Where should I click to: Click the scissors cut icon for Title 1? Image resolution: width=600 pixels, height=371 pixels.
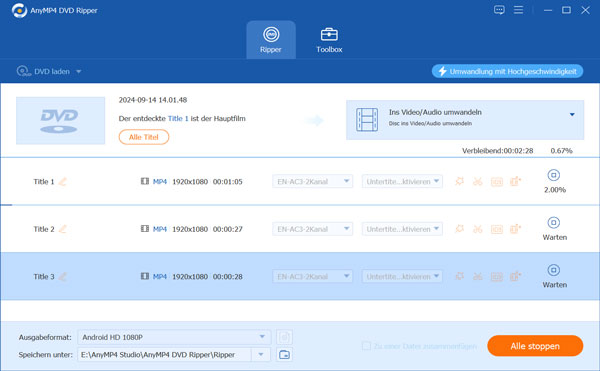tap(478, 181)
